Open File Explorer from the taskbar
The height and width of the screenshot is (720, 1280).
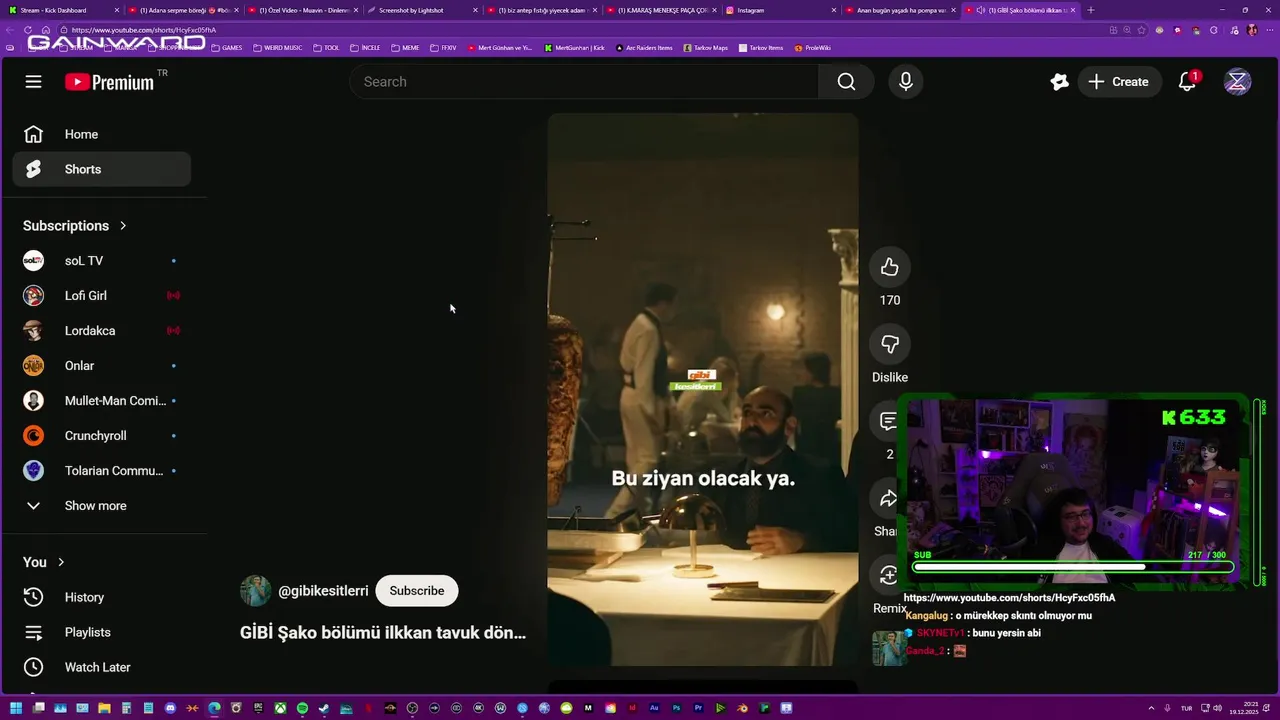tap(104, 708)
